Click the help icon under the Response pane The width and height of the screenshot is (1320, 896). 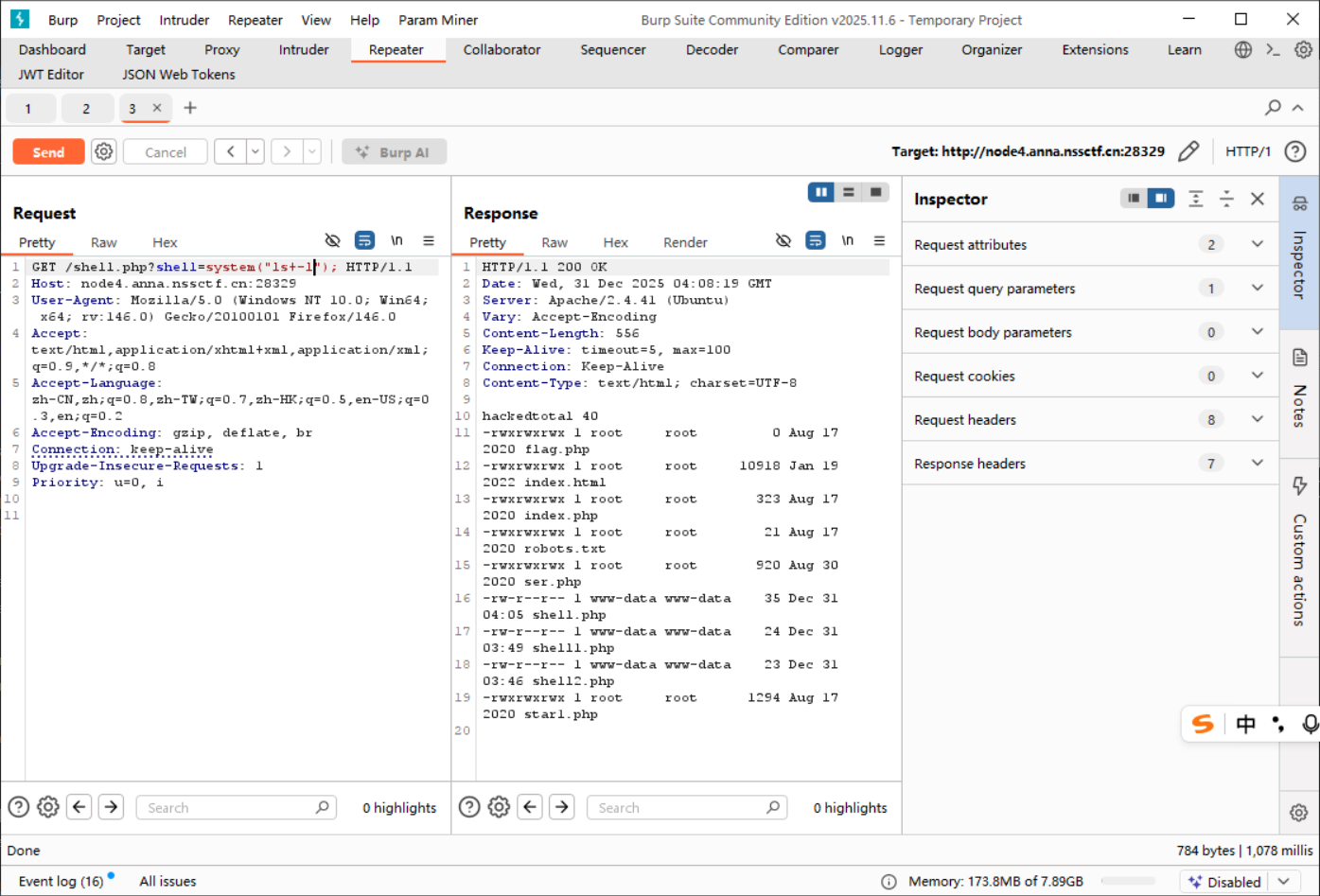coord(469,807)
